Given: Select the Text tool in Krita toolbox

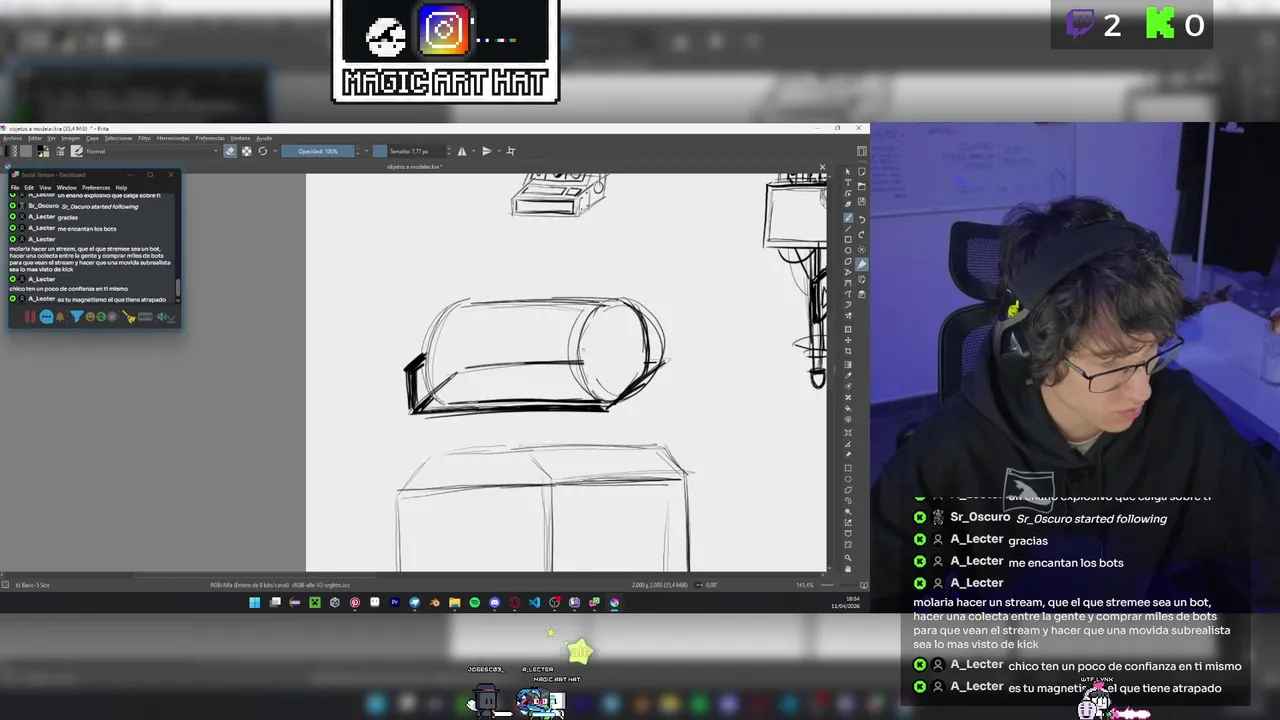Looking at the screenshot, I should coord(848,182).
